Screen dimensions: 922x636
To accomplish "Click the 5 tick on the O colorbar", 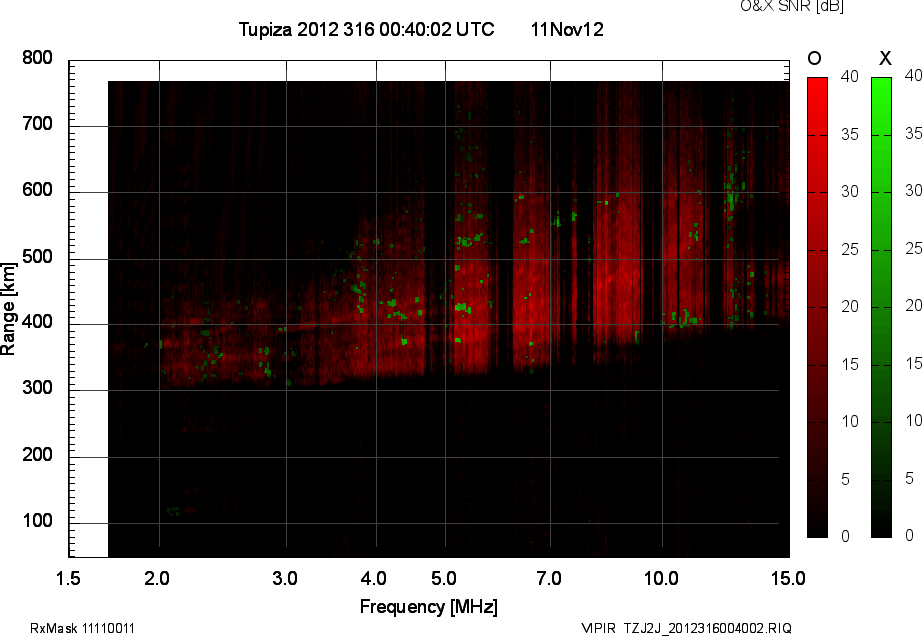I will point(846,480).
